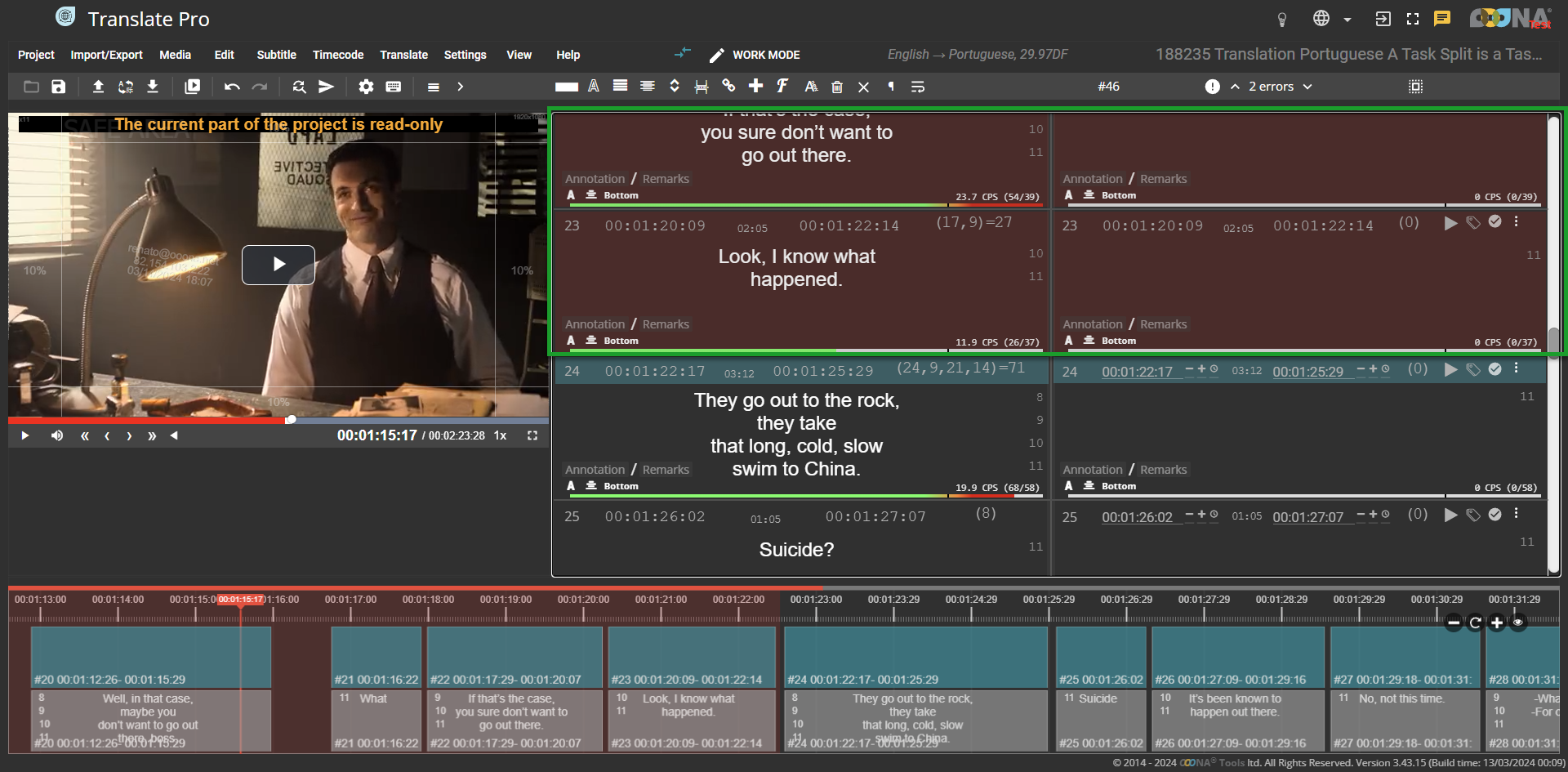The width and height of the screenshot is (1568, 772).
Task: Open the Timecode menu
Action: [x=337, y=55]
